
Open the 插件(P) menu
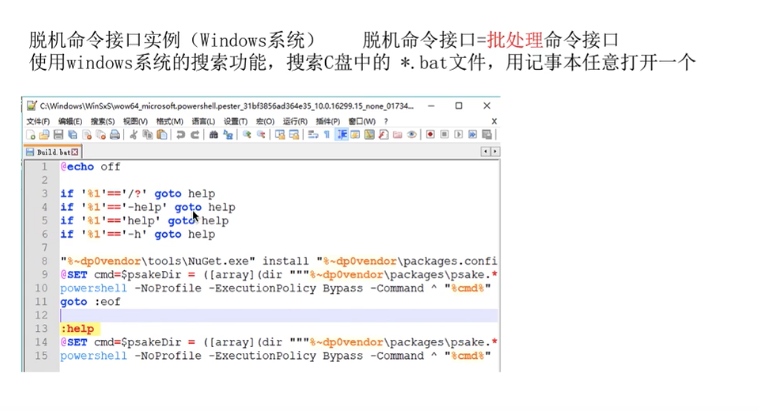328,121
